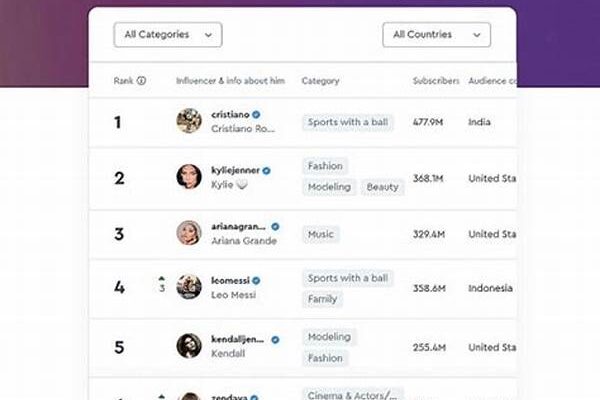Open cristiano's profile picture
Screen dimensions: 600x400
pyautogui.click(x=189, y=121)
